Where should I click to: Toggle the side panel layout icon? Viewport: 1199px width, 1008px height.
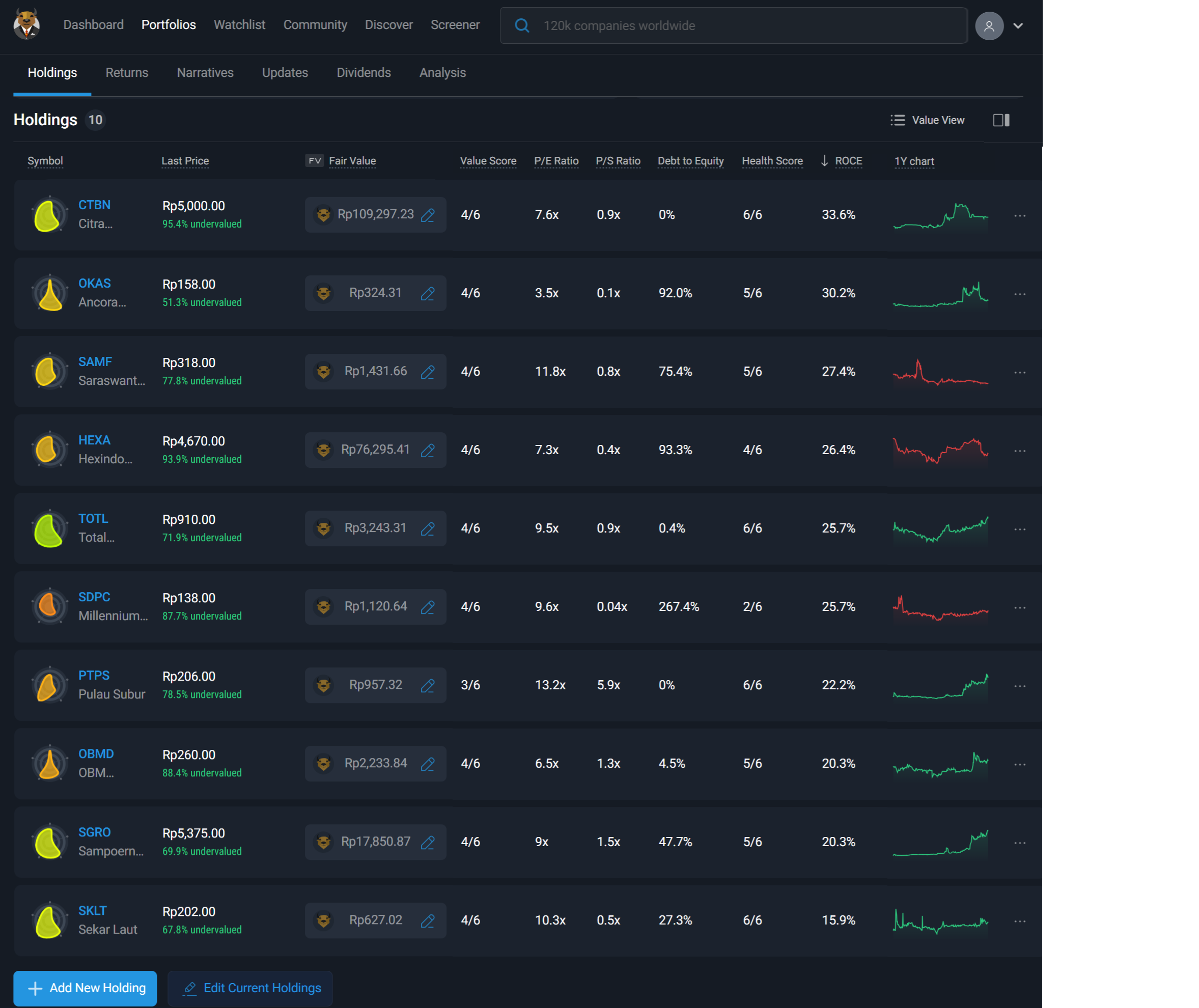click(x=1000, y=120)
